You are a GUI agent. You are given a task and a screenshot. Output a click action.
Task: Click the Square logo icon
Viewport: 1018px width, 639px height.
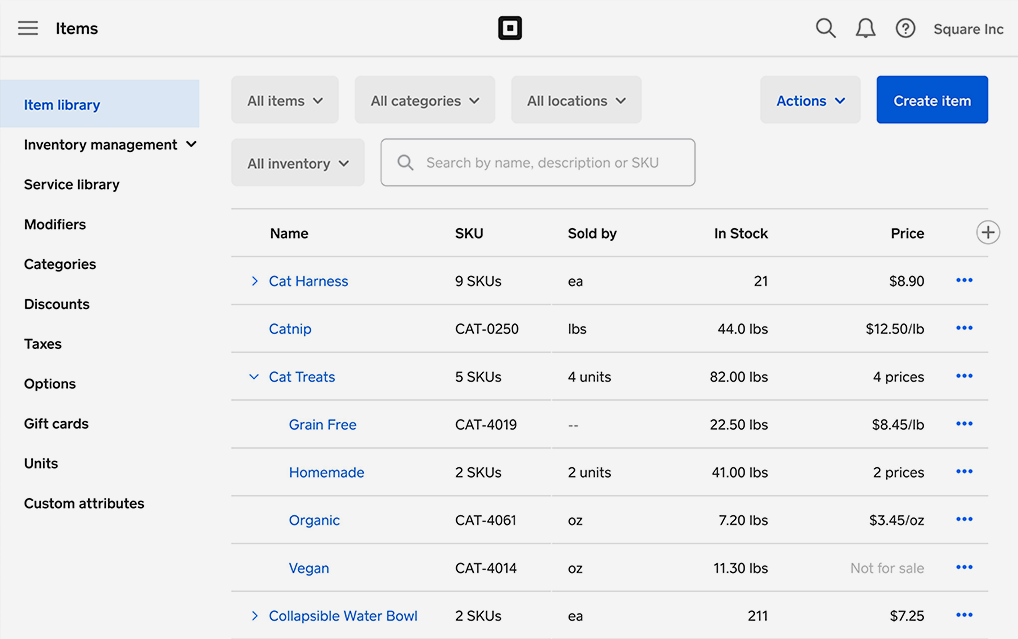point(510,28)
